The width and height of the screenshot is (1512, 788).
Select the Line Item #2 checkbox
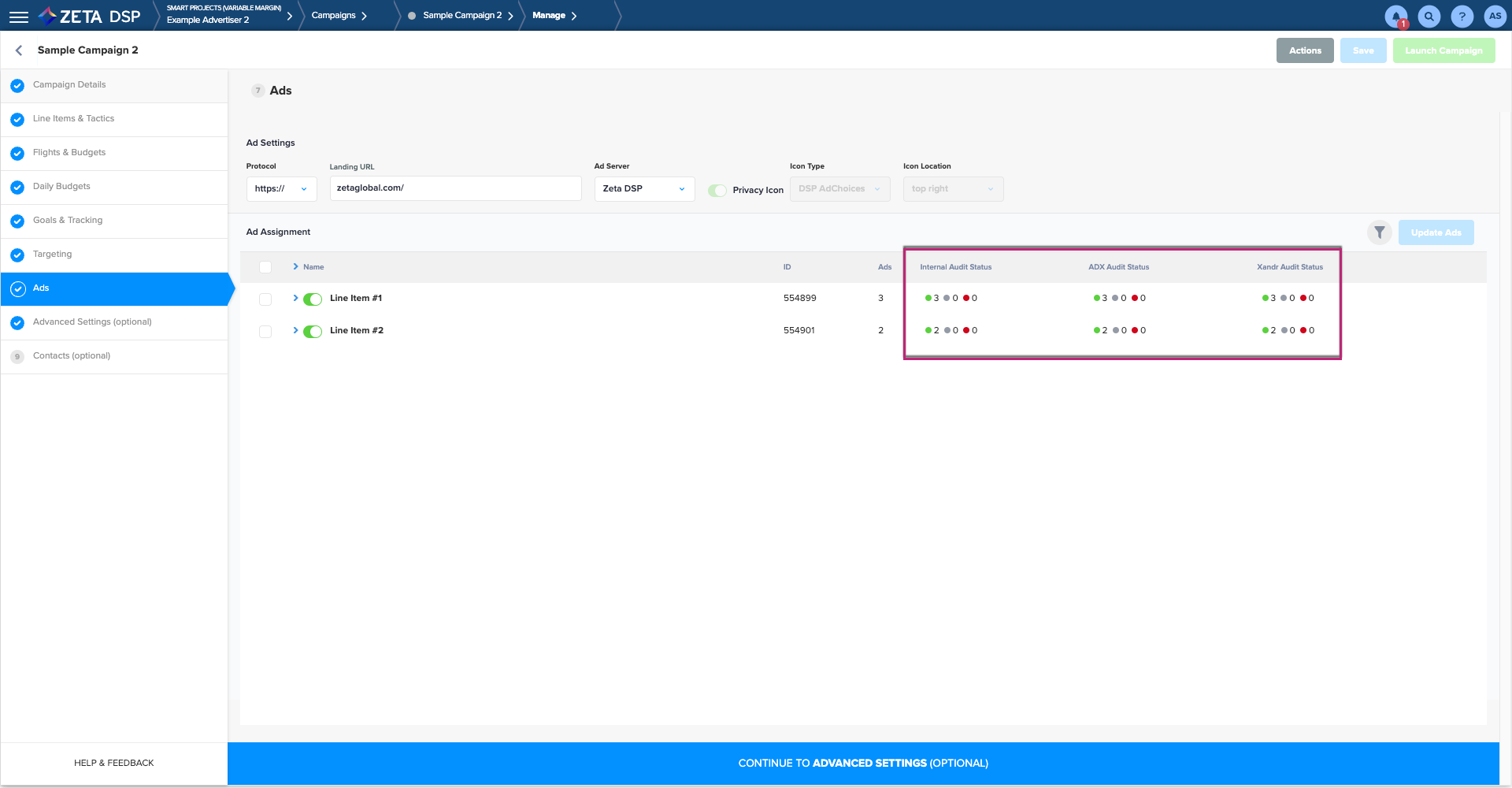tap(265, 332)
